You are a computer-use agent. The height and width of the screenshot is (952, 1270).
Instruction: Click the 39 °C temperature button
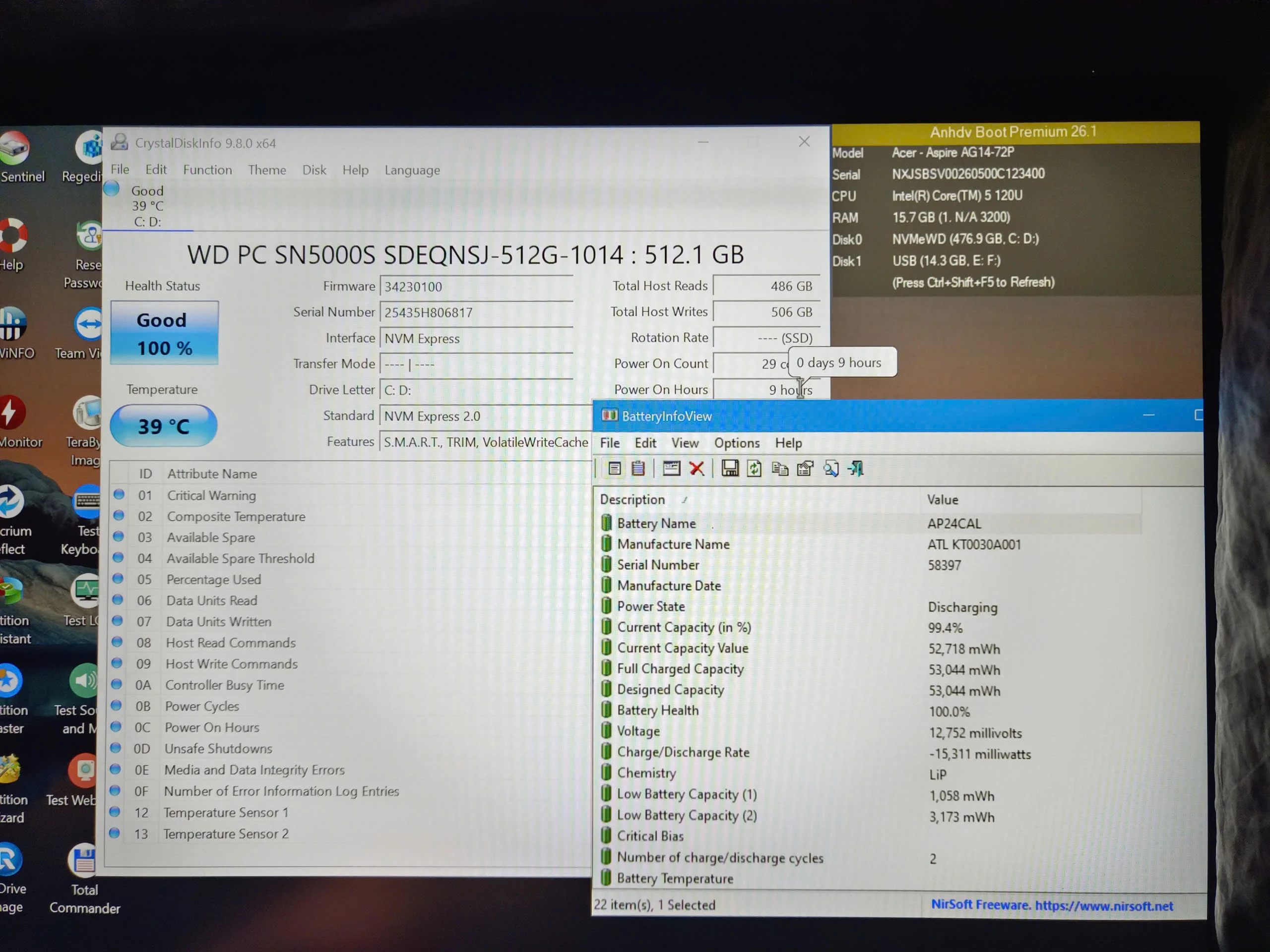[164, 426]
